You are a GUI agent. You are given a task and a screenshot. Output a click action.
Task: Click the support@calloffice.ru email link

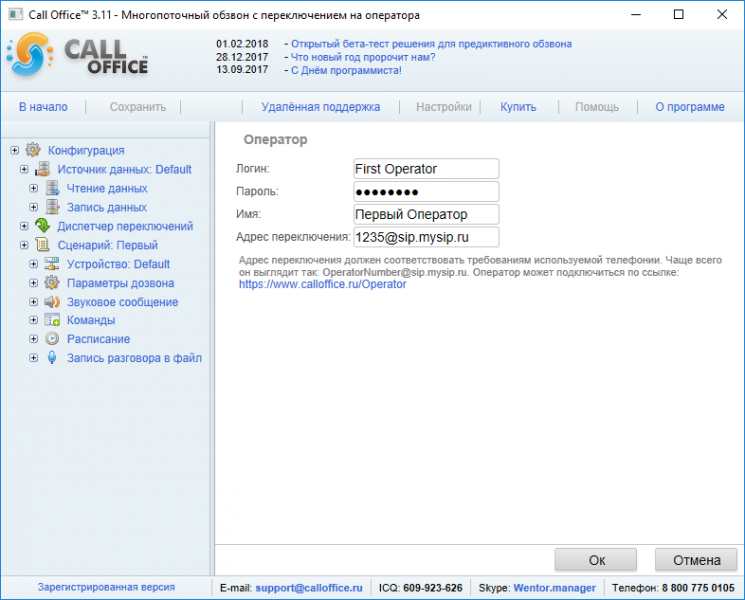pyautogui.click(x=309, y=588)
